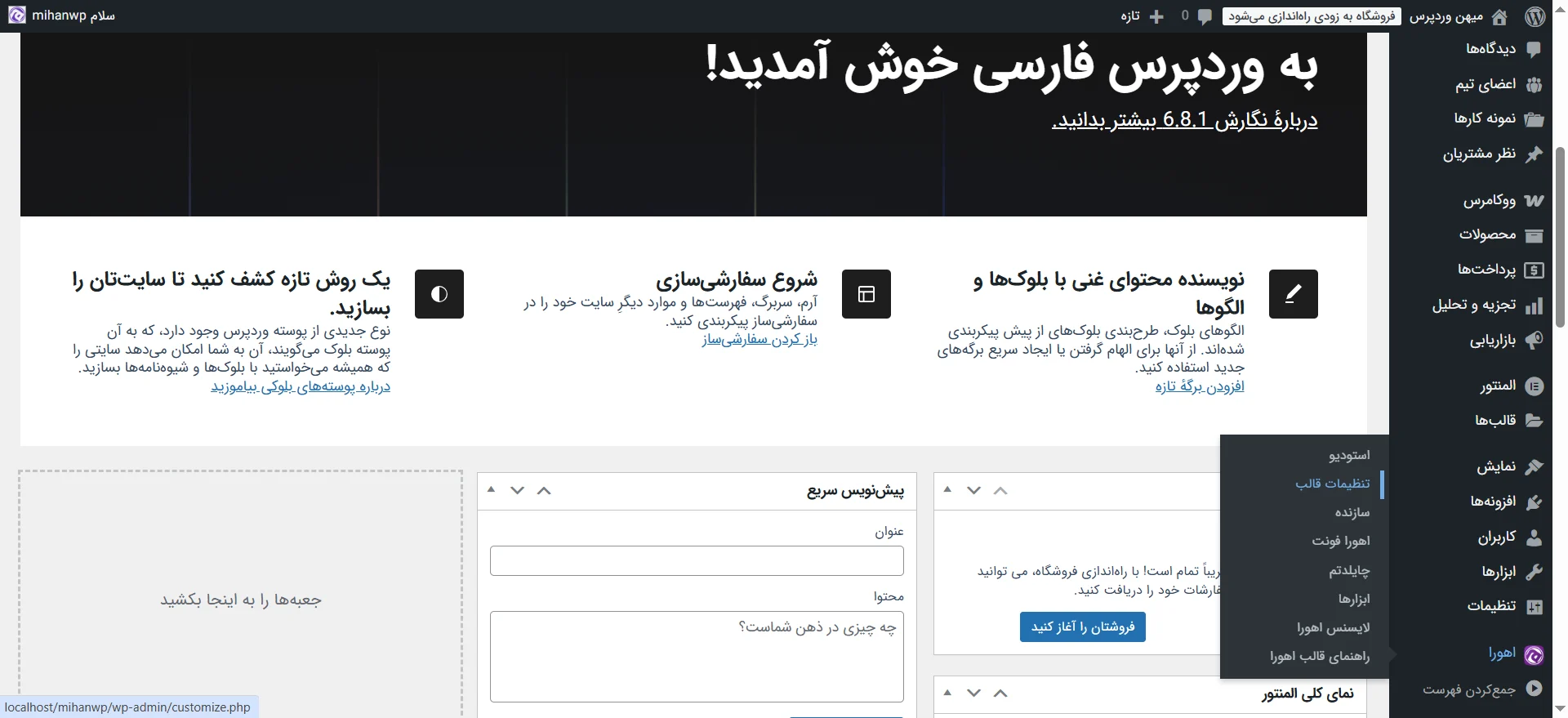The width and height of the screenshot is (1568, 718).
Task: Click the کاربران user icon
Action: click(1534, 537)
